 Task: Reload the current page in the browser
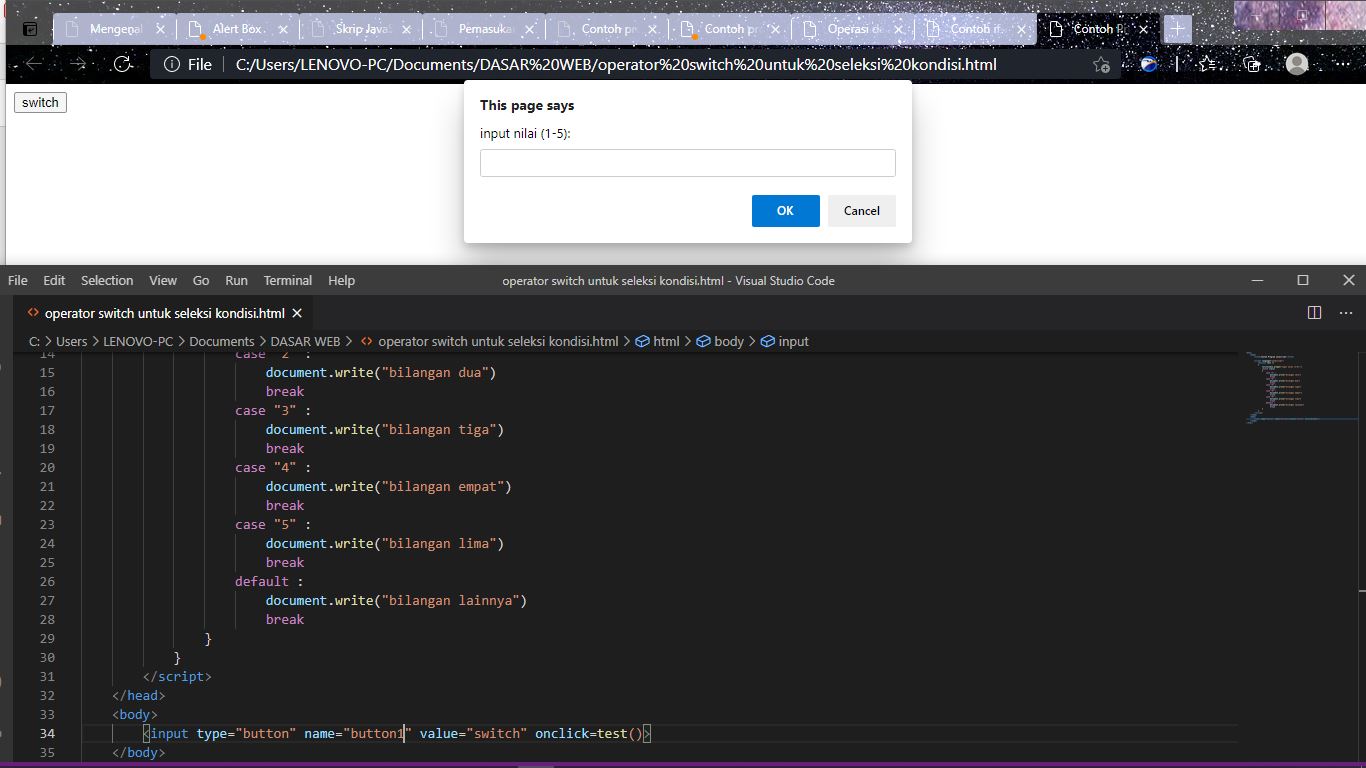pyautogui.click(x=122, y=64)
